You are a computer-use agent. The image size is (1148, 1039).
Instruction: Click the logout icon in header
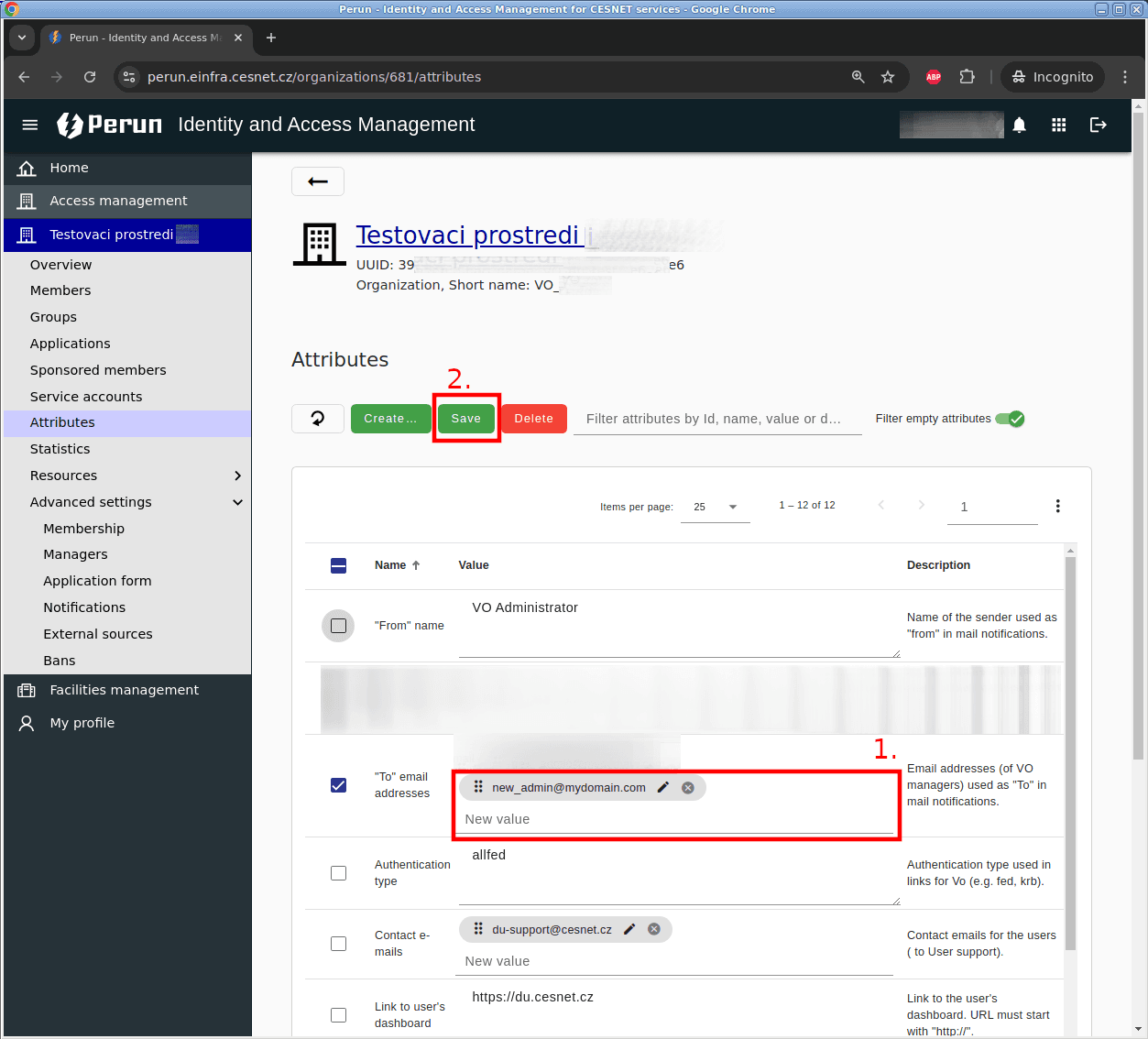(x=1098, y=126)
